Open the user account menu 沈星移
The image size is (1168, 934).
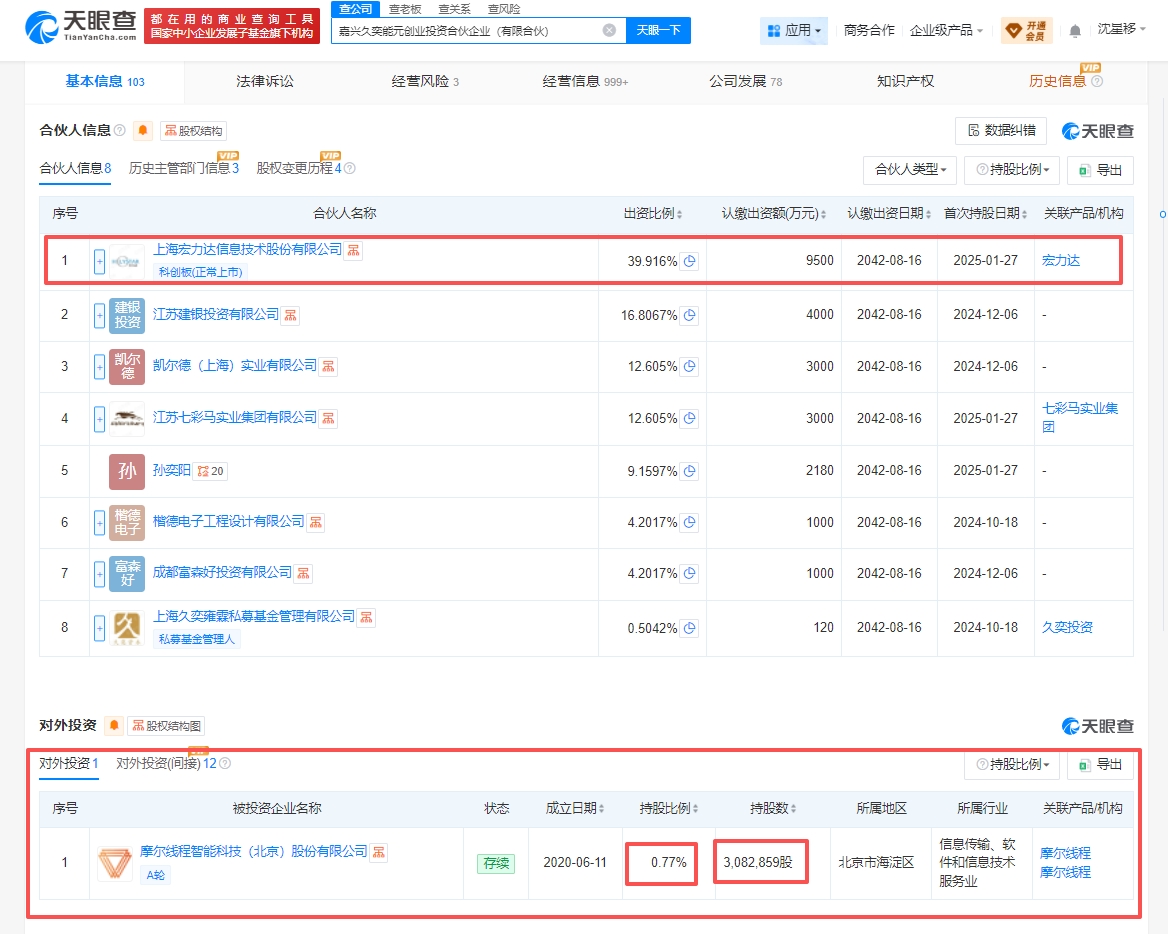point(1120,29)
